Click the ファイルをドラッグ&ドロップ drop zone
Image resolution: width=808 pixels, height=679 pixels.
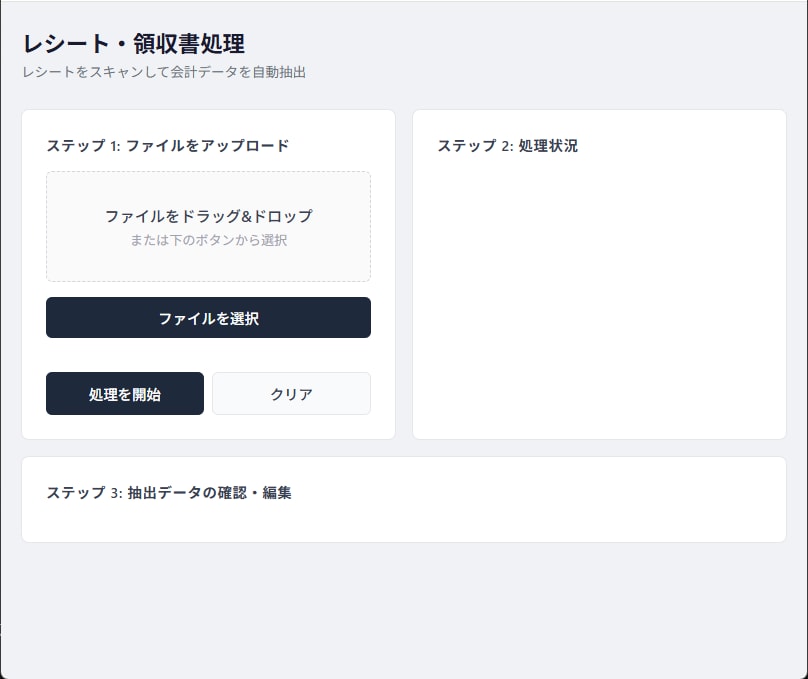pyautogui.click(x=208, y=227)
